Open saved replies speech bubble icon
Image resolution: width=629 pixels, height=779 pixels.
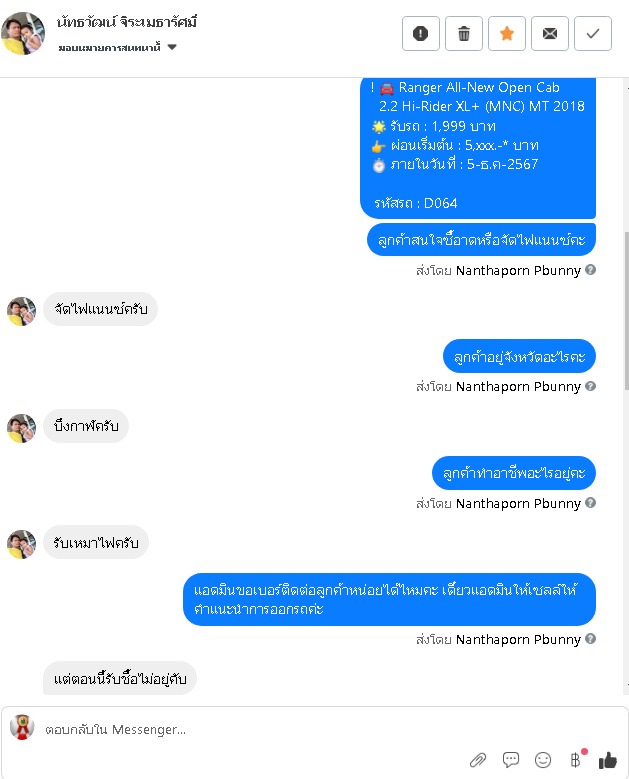(x=511, y=759)
